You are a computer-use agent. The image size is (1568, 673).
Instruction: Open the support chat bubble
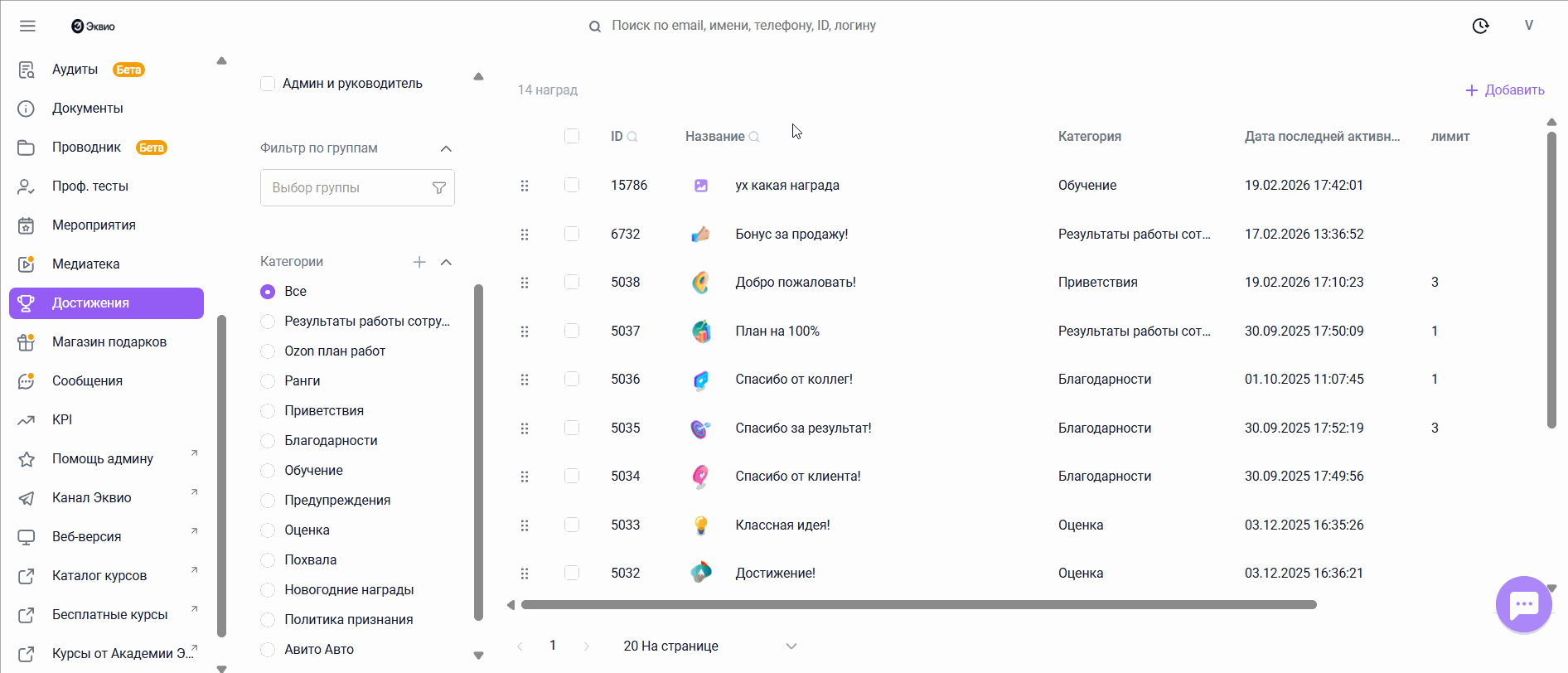point(1523,604)
